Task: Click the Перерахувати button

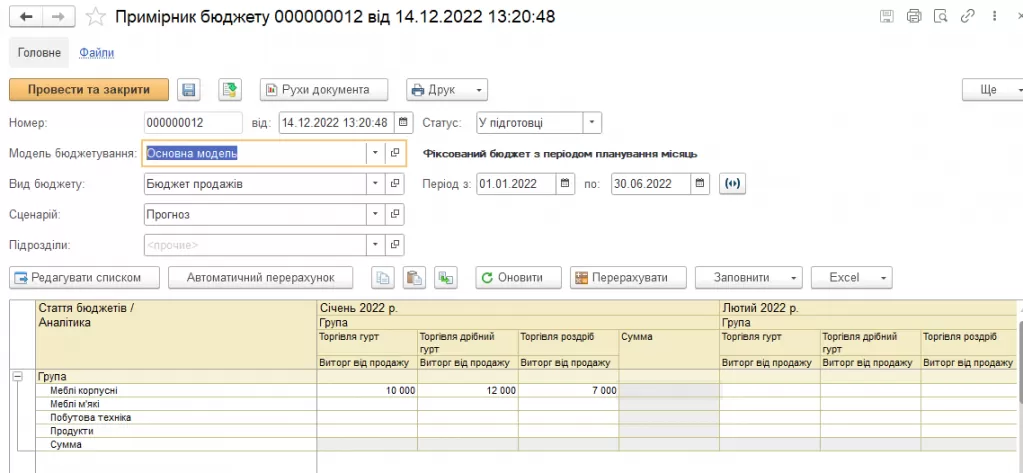Action: coord(628,277)
